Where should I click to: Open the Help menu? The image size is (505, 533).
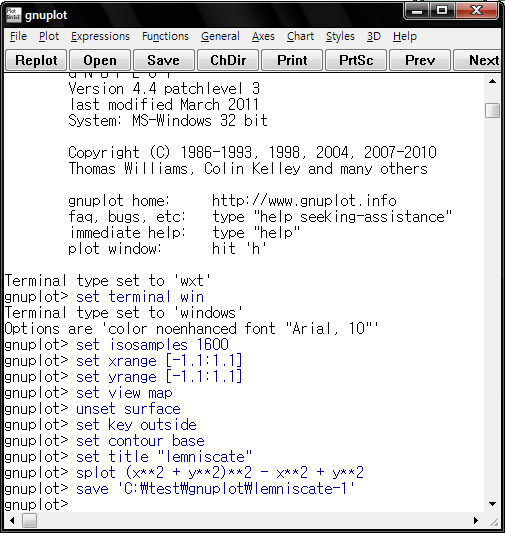tap(405, 36)
